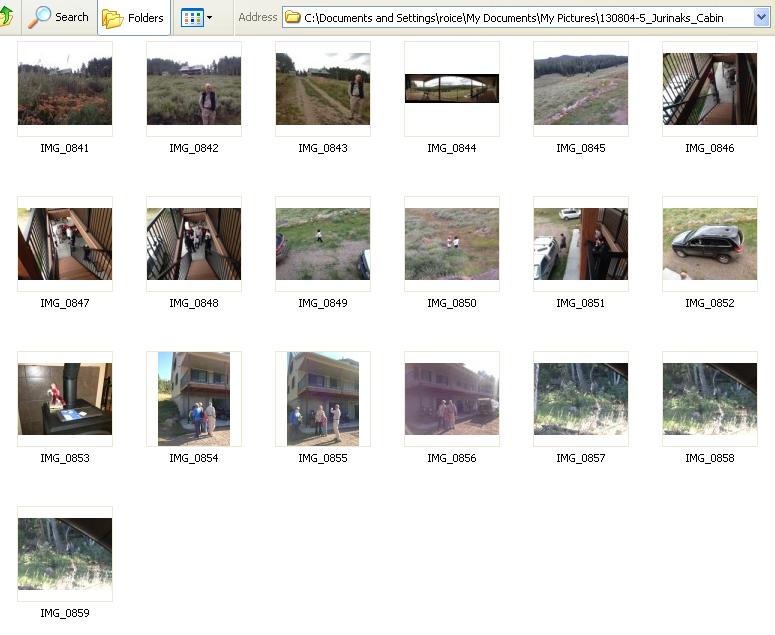Select the IMG_0855 thumbnail
775x635 pixels.
click(323, 399)
